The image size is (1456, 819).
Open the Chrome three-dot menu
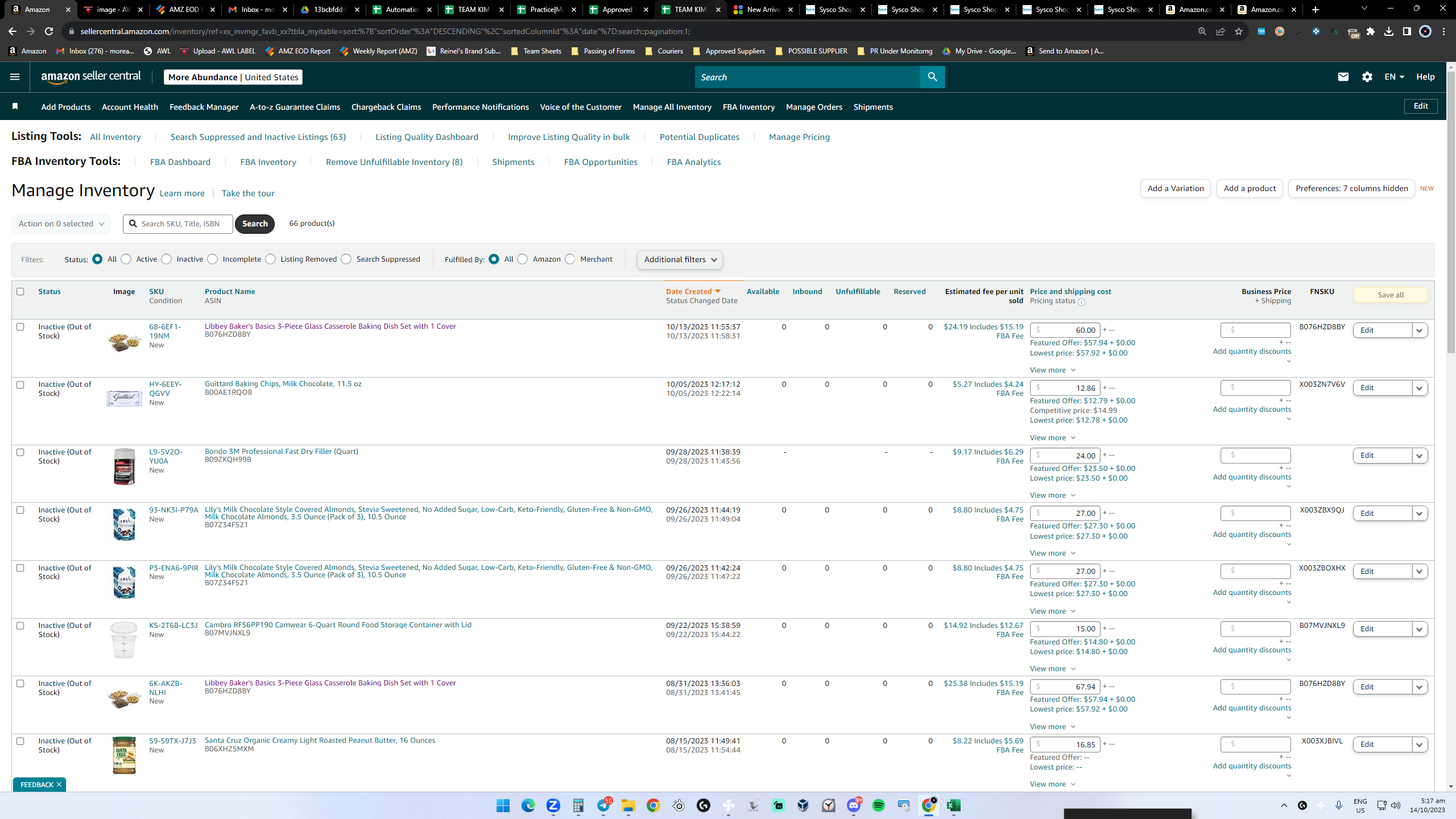(x=1444, y=31)
